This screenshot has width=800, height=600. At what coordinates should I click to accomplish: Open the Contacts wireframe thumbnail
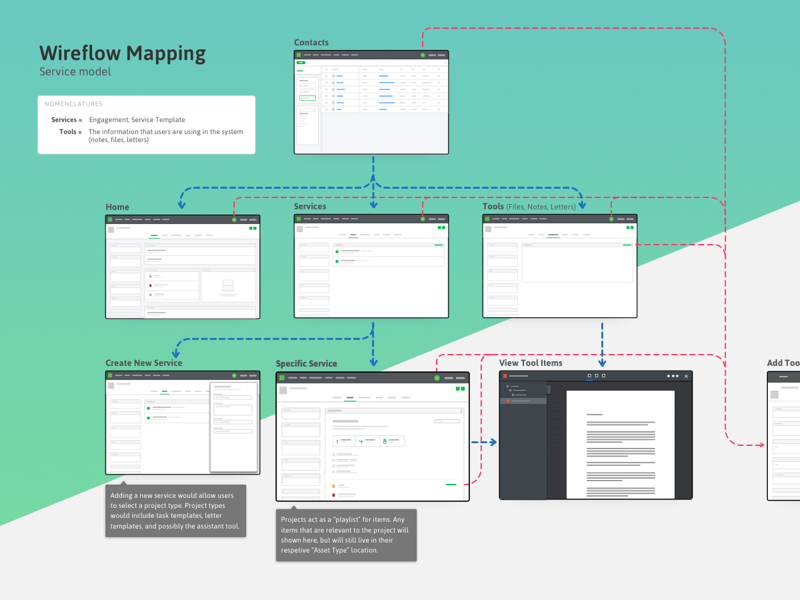coord(371,102)
